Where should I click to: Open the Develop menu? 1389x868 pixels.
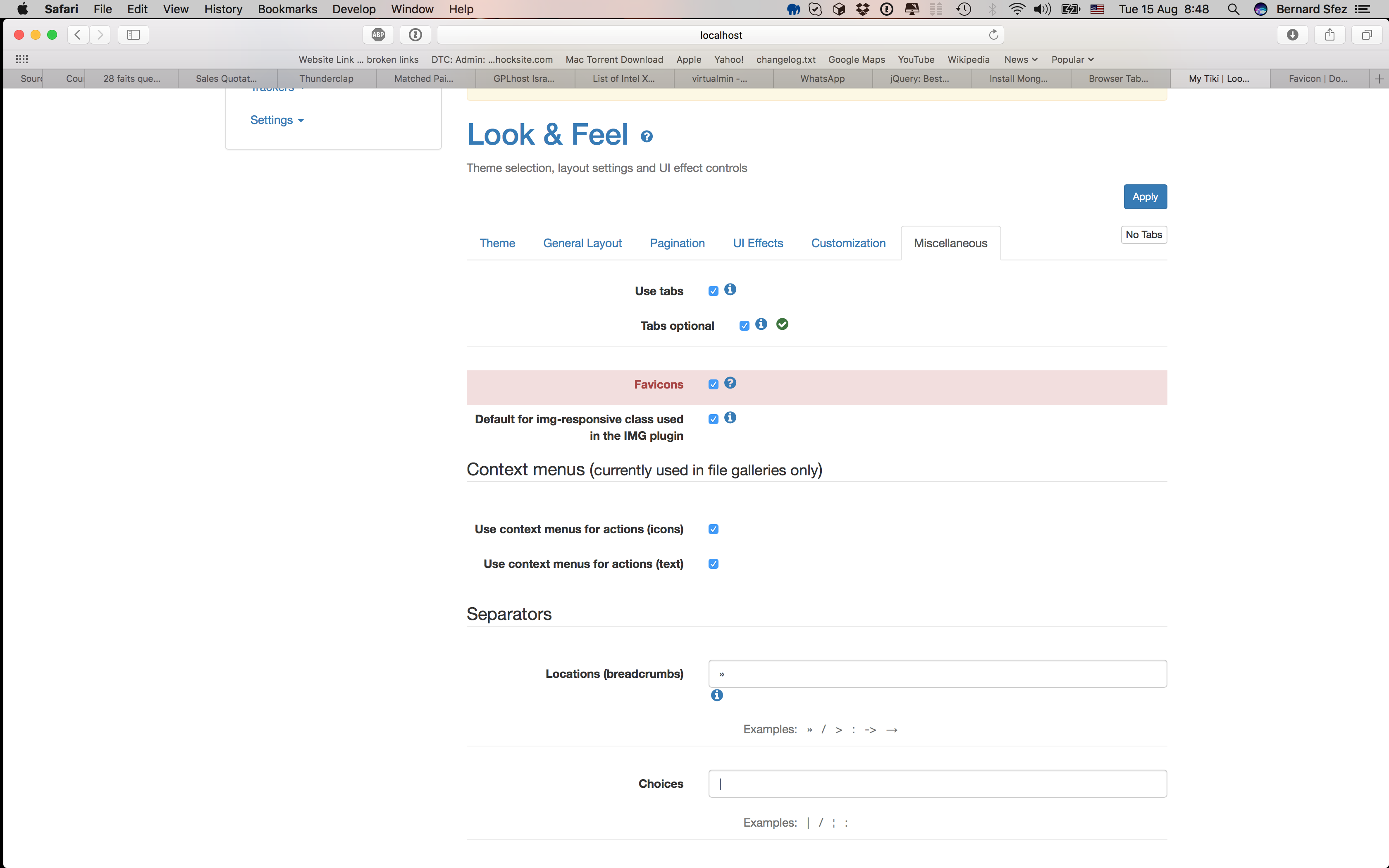click(x=353, y=9)
